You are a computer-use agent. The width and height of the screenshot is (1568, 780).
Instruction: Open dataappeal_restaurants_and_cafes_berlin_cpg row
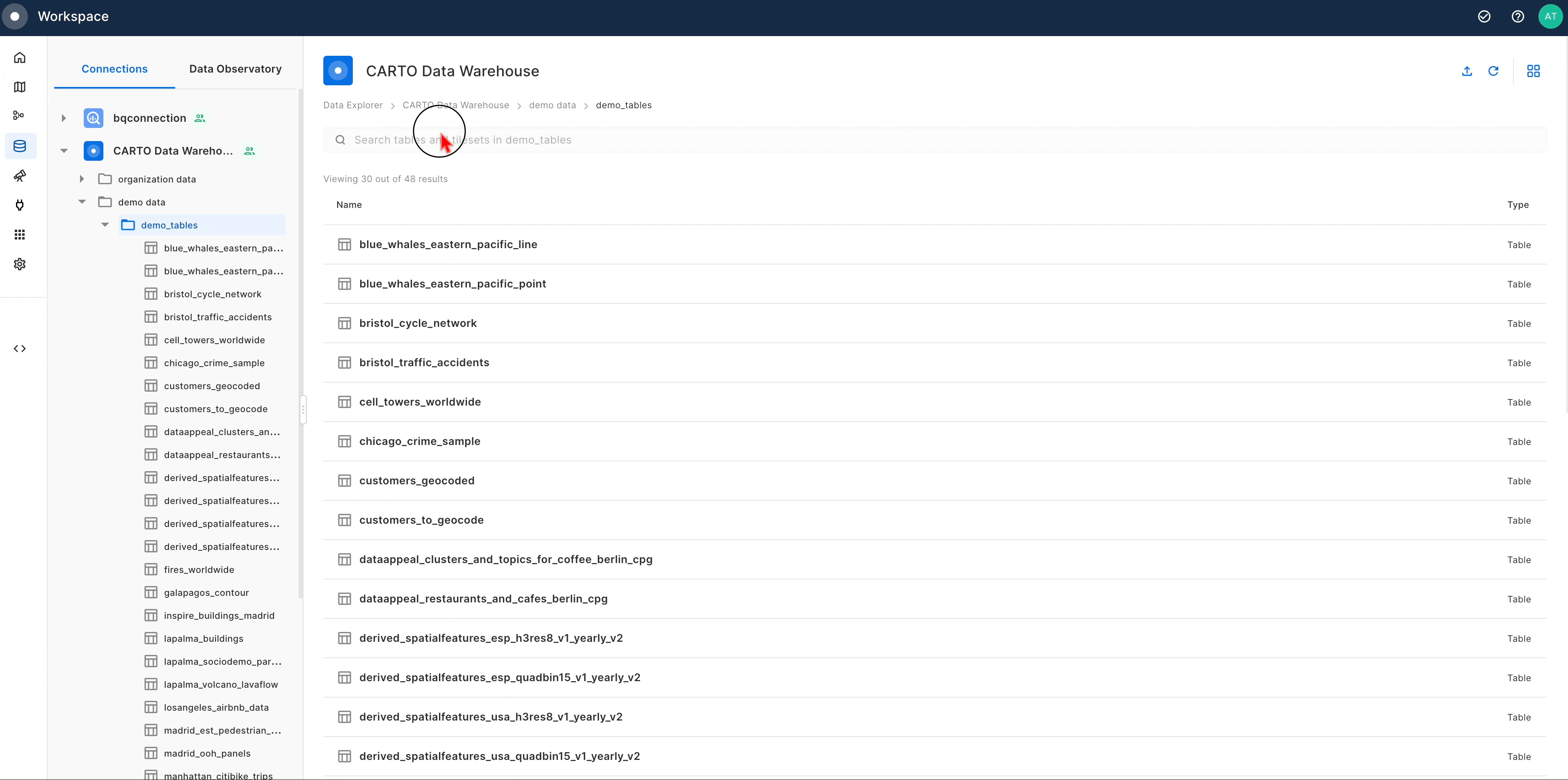click(934, 599)
